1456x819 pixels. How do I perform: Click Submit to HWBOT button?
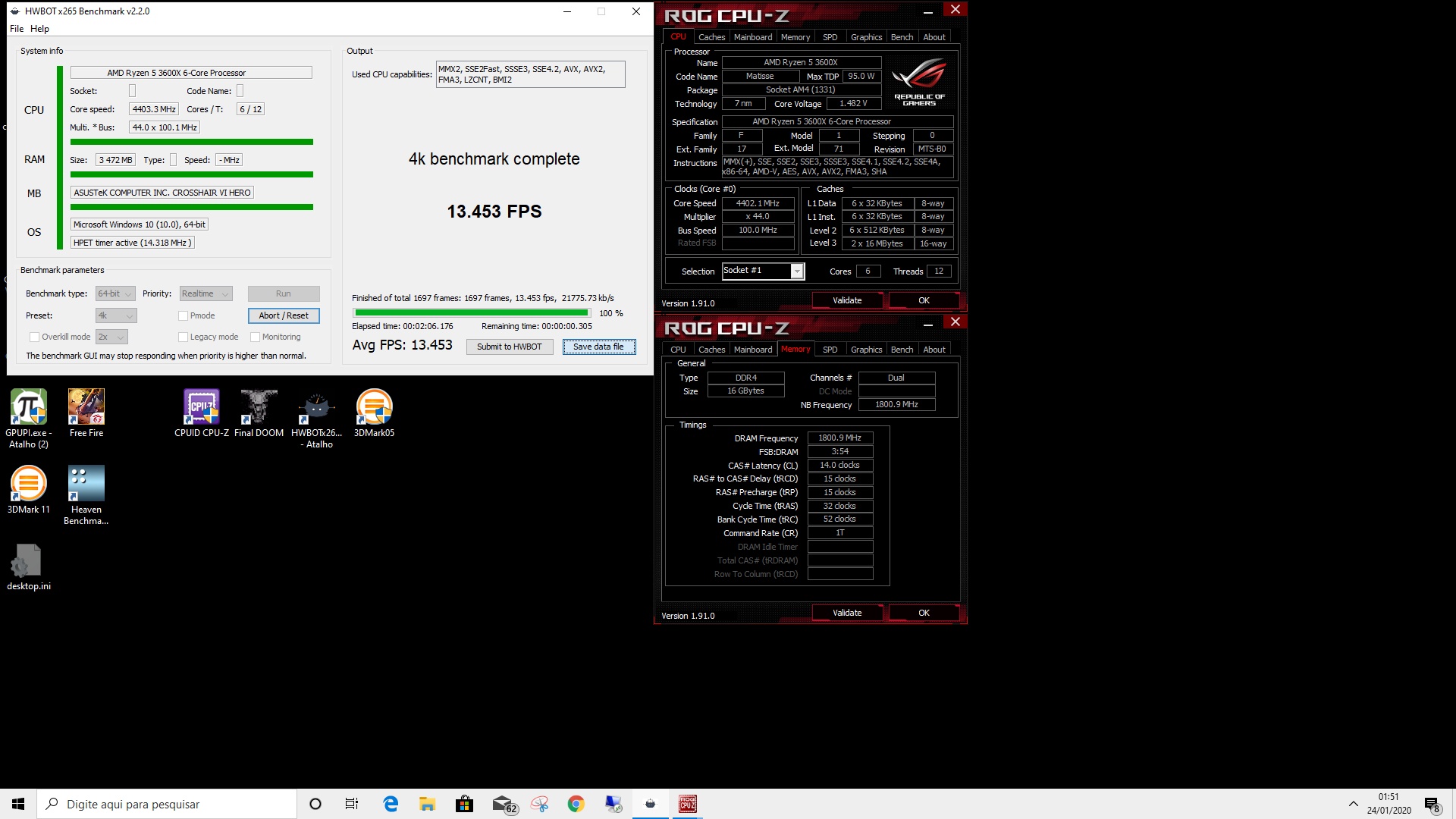tap(510, 347)
